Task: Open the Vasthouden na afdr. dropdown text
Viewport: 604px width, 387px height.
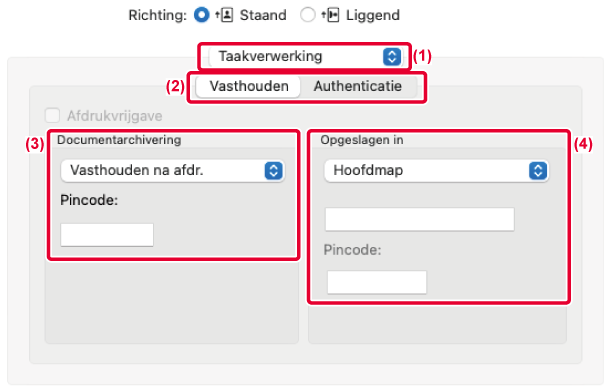Action: click(137, 170)
